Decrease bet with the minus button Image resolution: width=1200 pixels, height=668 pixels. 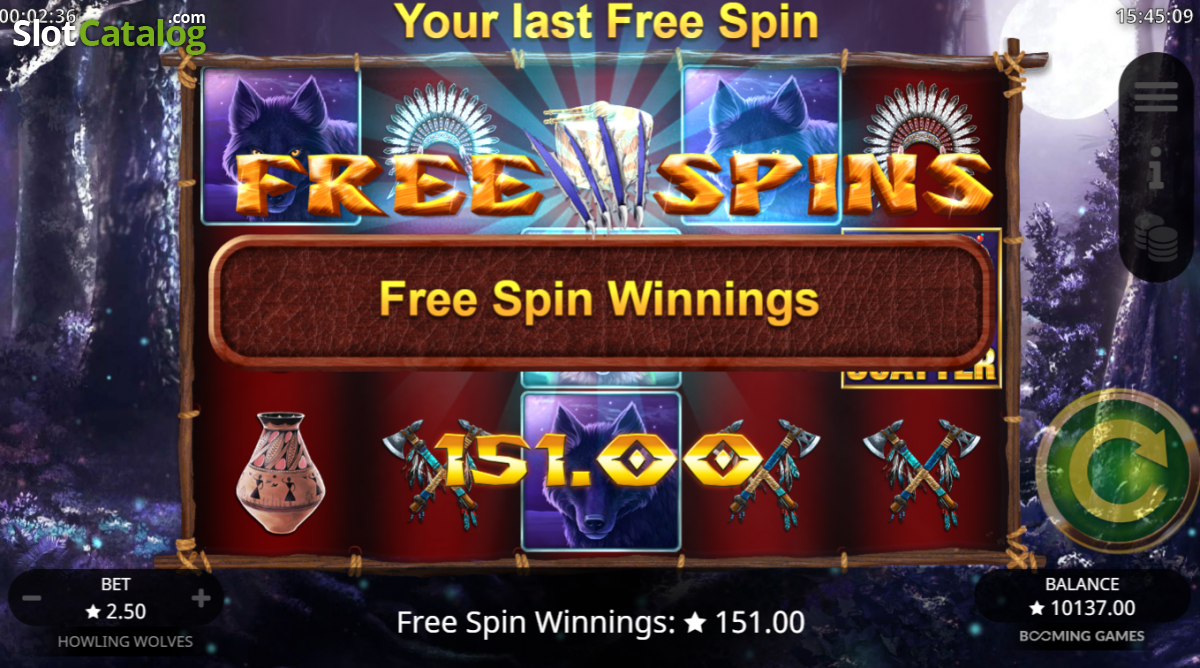click(x=32, y=599)
